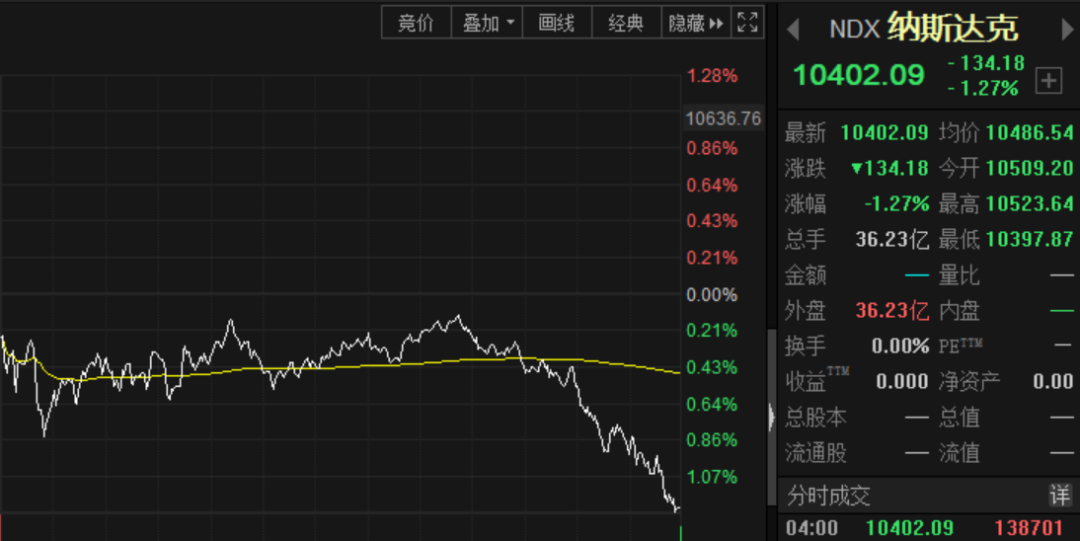Click the green volume bar at chart end

(681, 533)
